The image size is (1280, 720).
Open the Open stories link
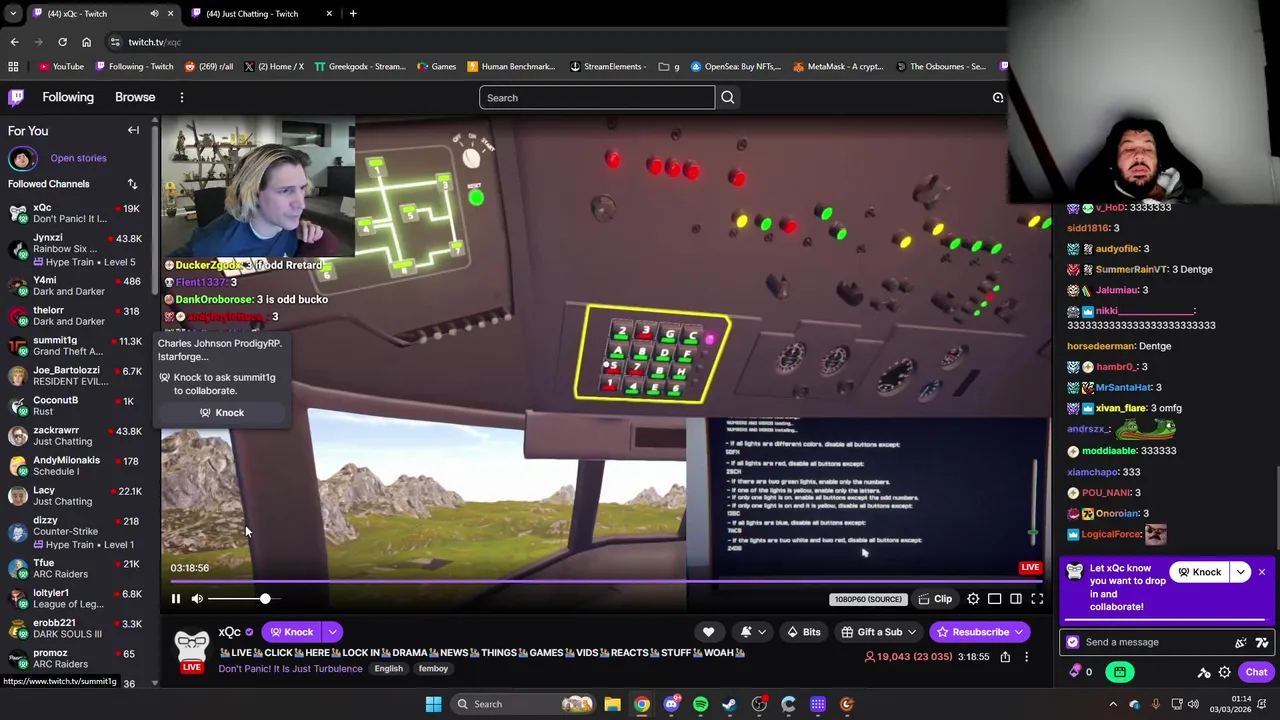[x=78, y=158]
